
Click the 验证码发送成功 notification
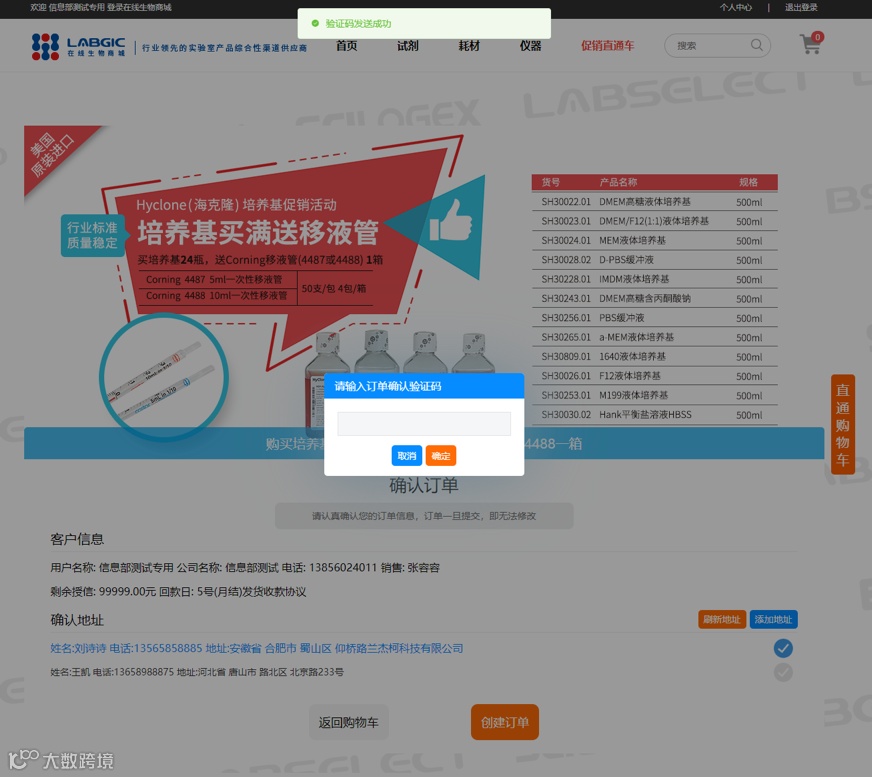[424, 23]
